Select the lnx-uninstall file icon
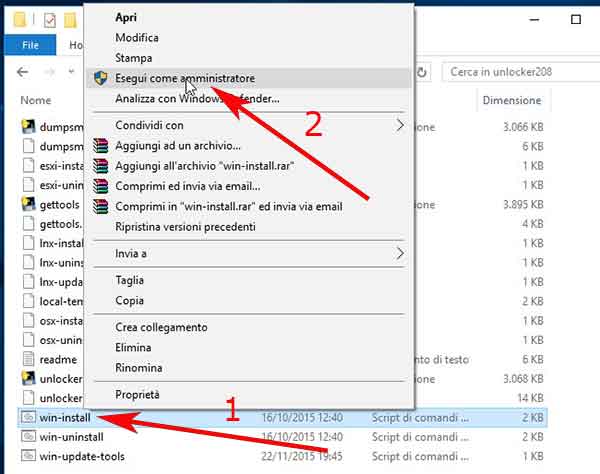 (x=29, y=262)
